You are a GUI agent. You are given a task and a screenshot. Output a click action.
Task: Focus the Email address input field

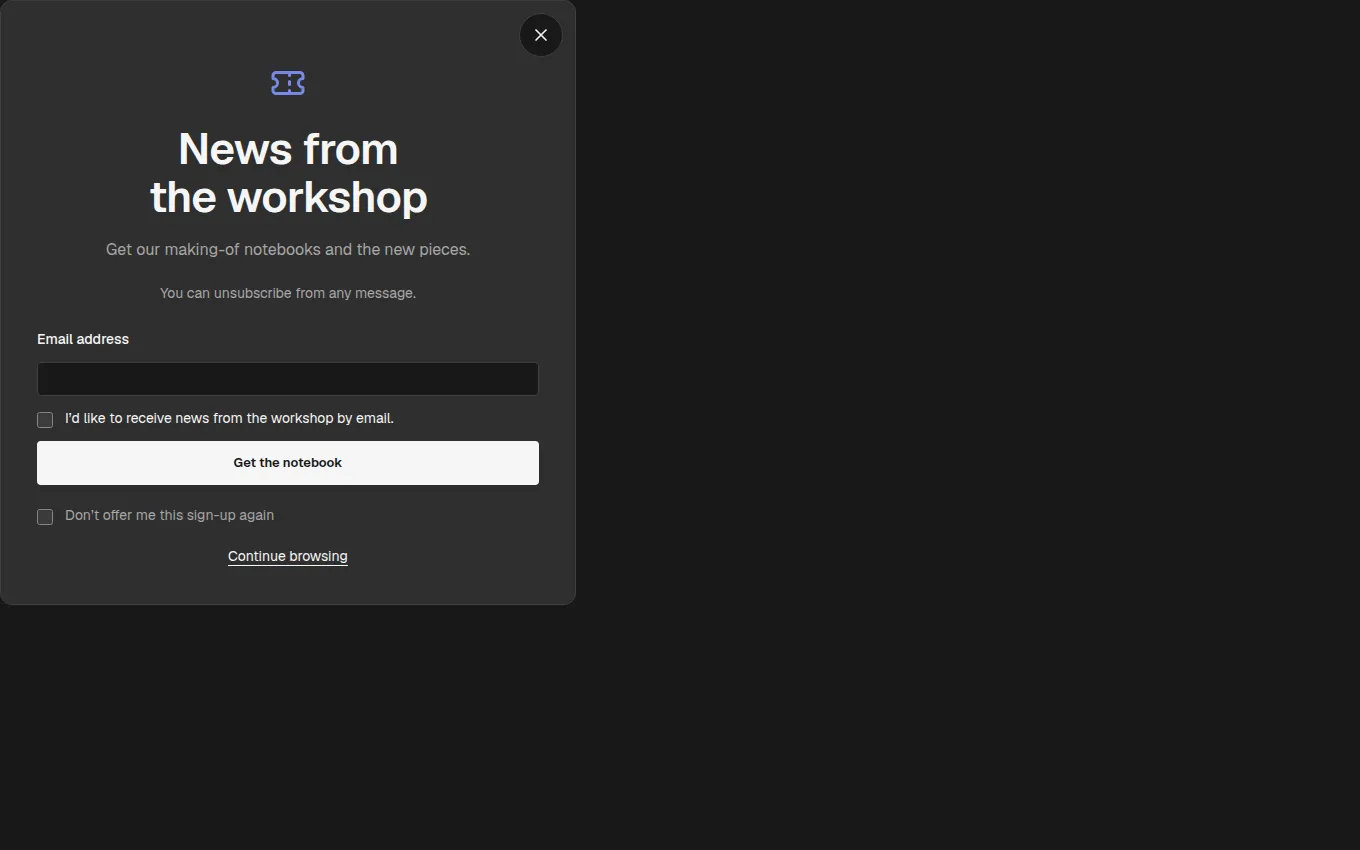[288, 379]
